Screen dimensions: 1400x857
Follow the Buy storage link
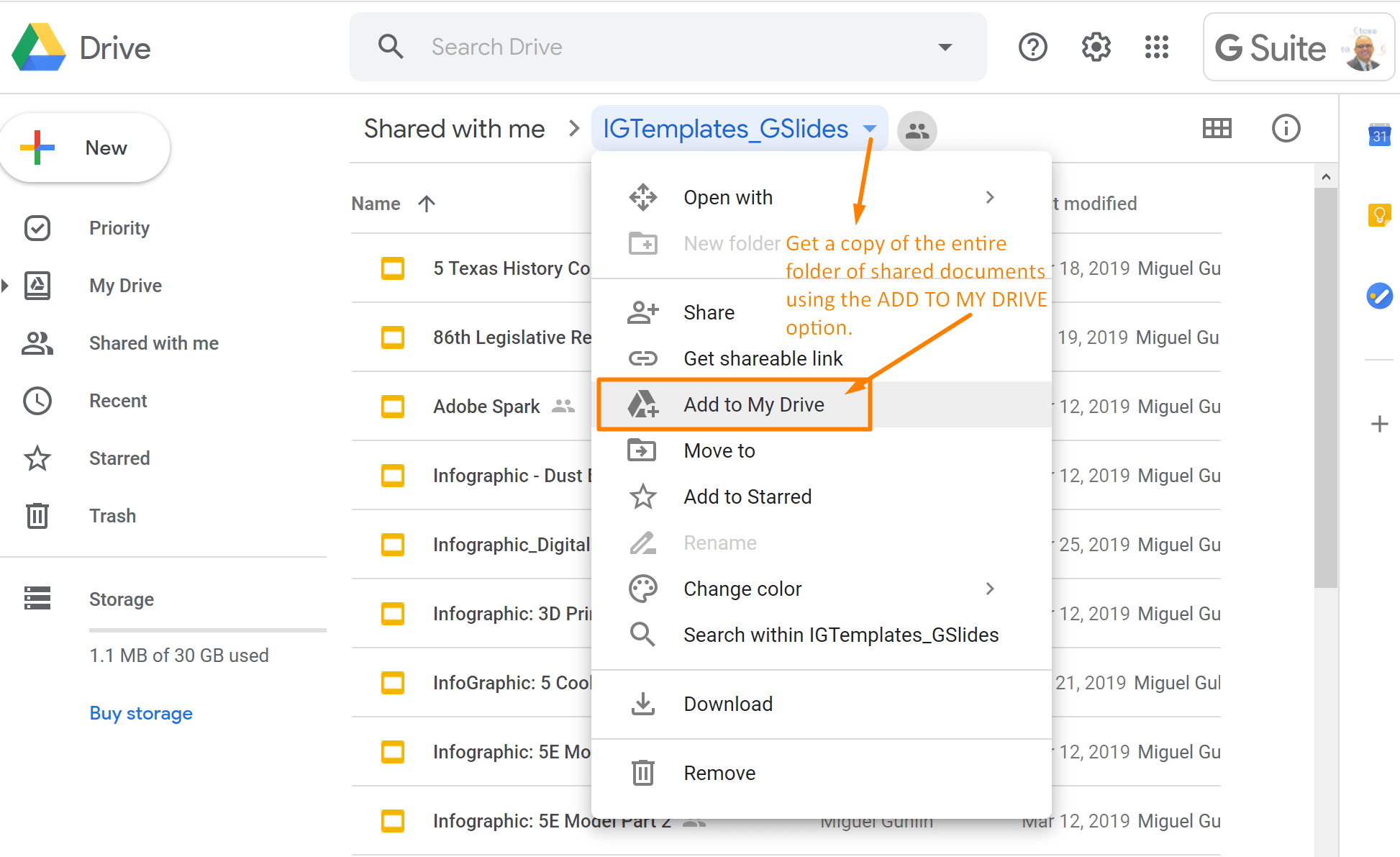(x=141, y=713)
